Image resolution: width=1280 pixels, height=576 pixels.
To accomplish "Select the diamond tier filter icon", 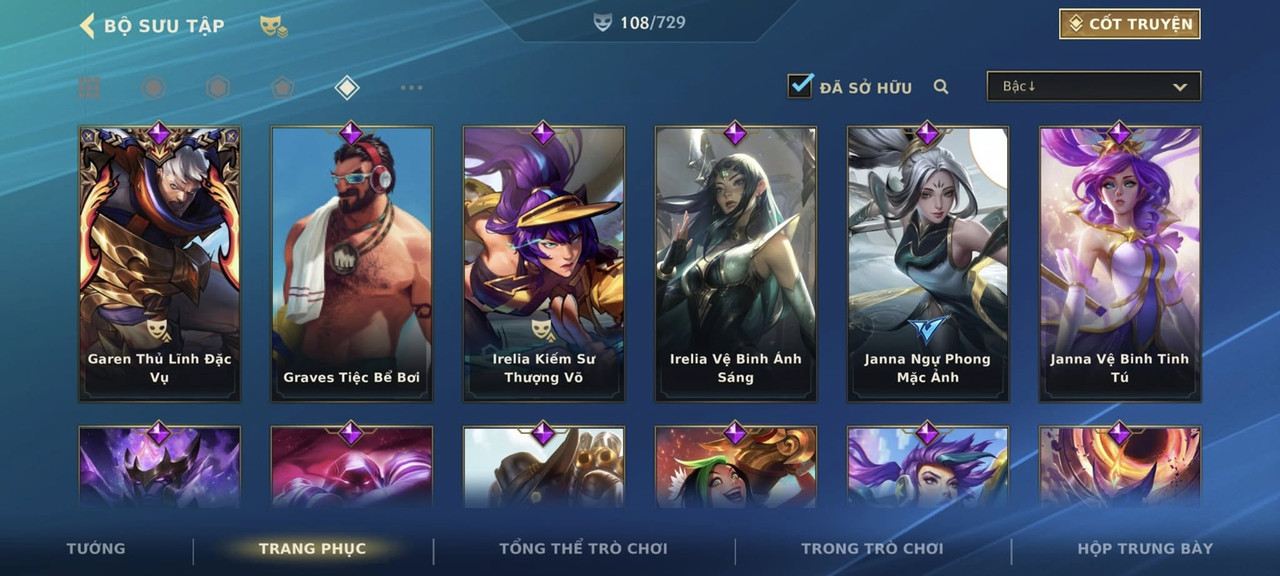I will pos(346,88).
